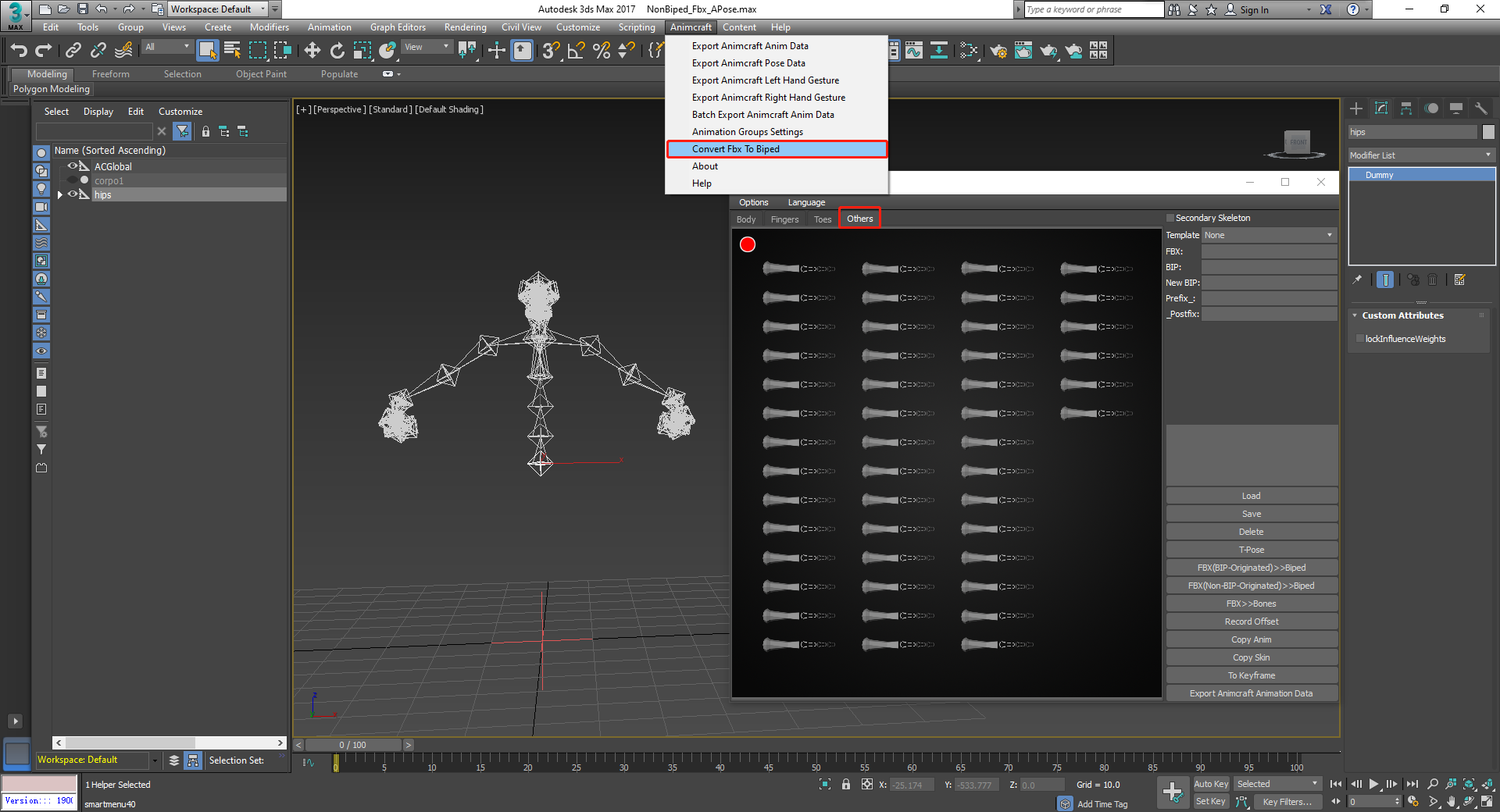Expand the hips tree node
The width and height of the screenshot is (1500, 812).
click(x=60, y=194)
